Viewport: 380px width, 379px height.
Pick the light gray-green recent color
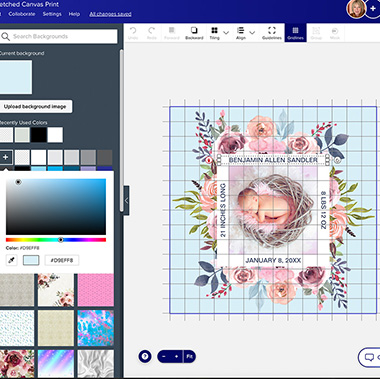tap(22, 135)
